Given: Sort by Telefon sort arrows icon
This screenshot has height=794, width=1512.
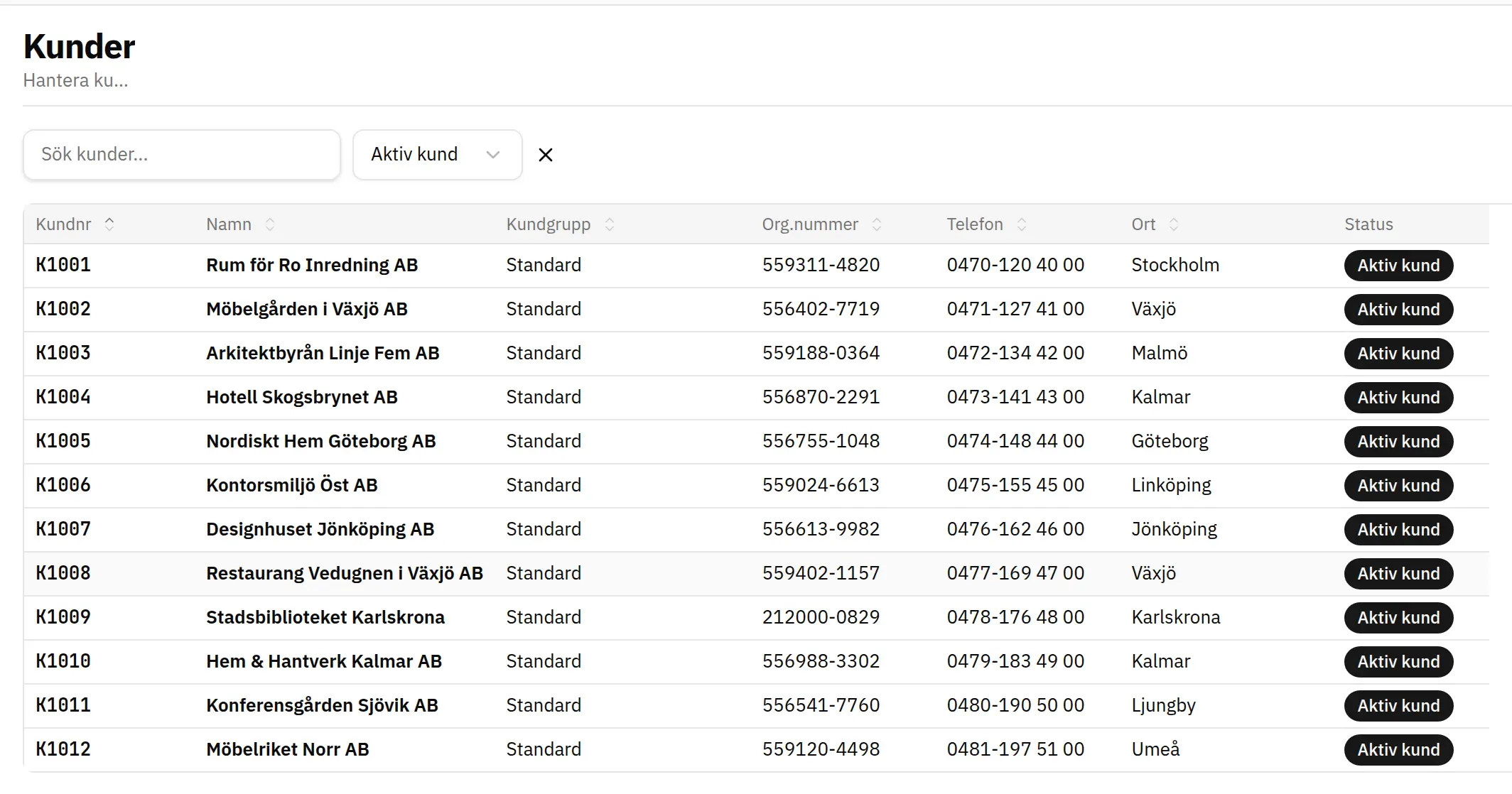Looking at the screenshot, I should coord(1022,224).
